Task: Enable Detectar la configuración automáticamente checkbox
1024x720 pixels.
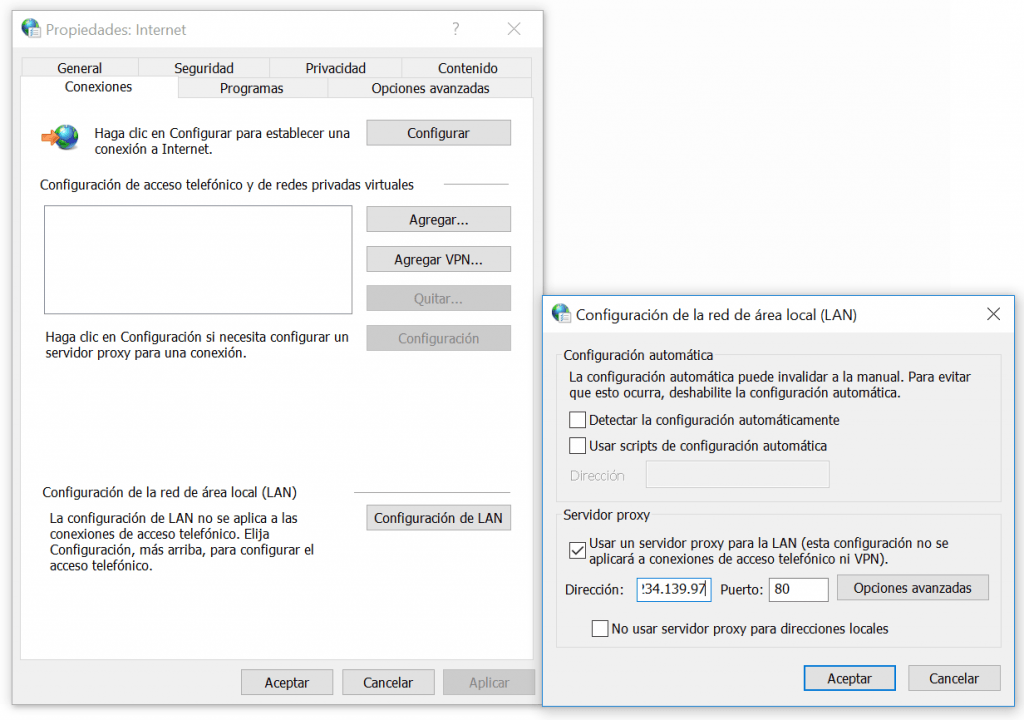Action: pos(577,420)
